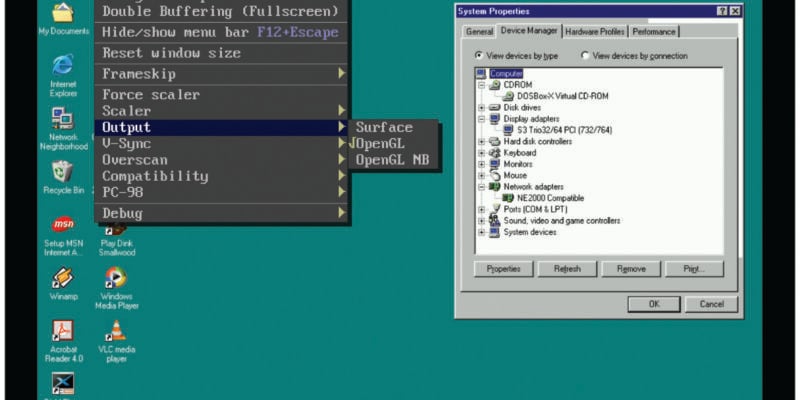800x400 pixels.
Task: Click the System devices category icon
Action: pos(495,232)
